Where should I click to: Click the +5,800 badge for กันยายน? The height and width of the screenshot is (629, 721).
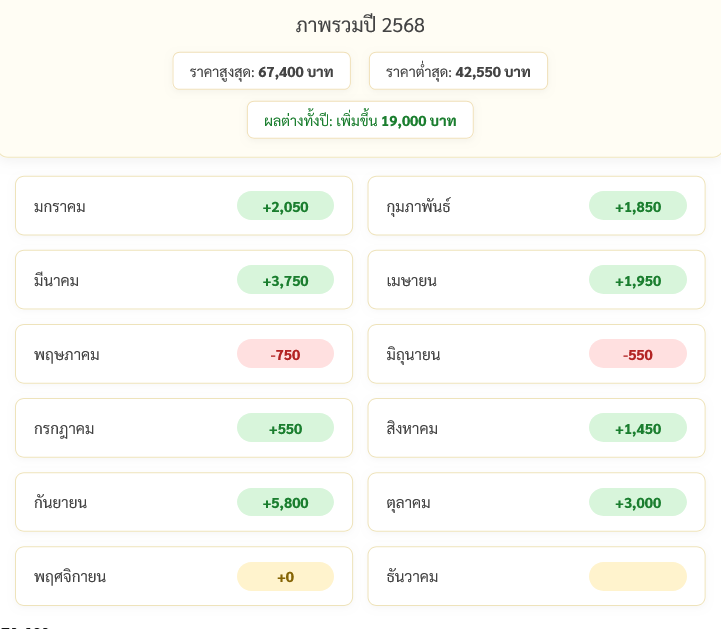click(x=285, y=503)
